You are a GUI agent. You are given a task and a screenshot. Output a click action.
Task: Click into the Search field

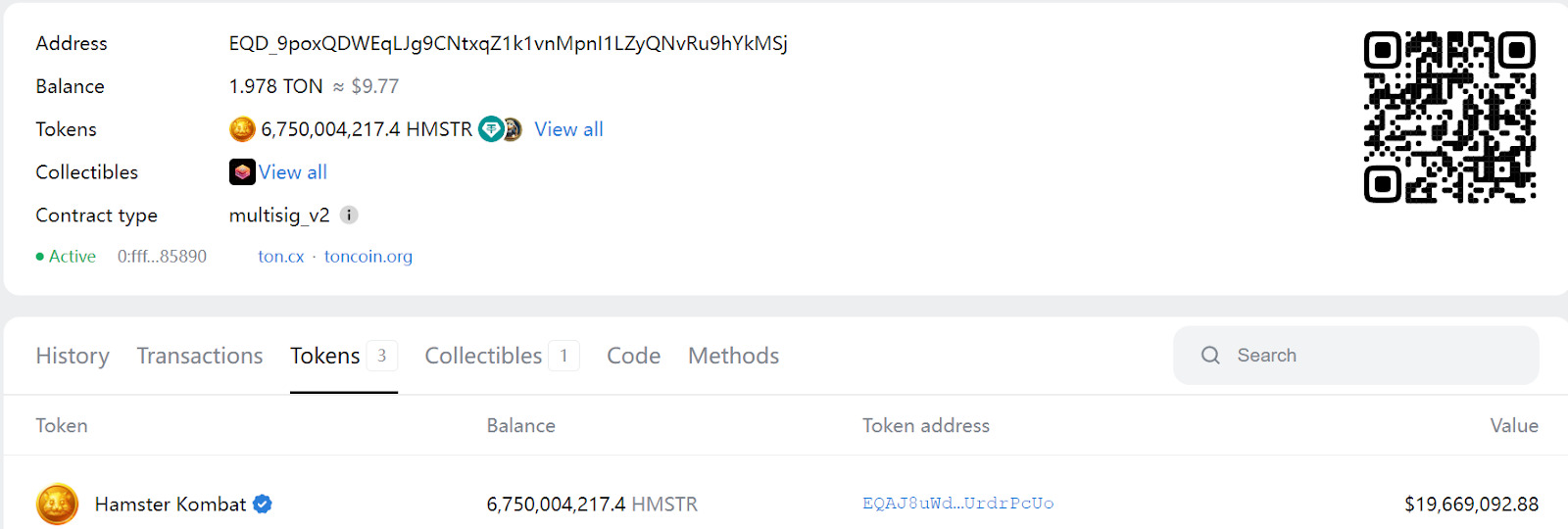coord(1372,356)
